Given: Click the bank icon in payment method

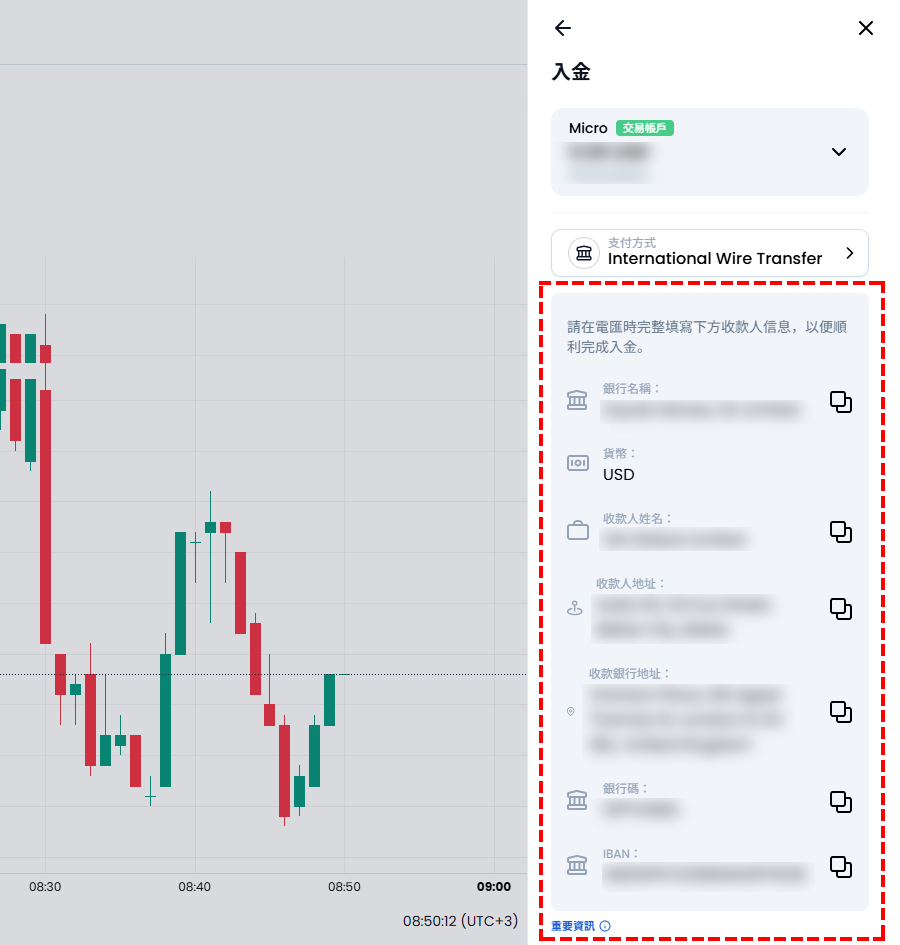Looking at the screenshot, I should [584, 253].
